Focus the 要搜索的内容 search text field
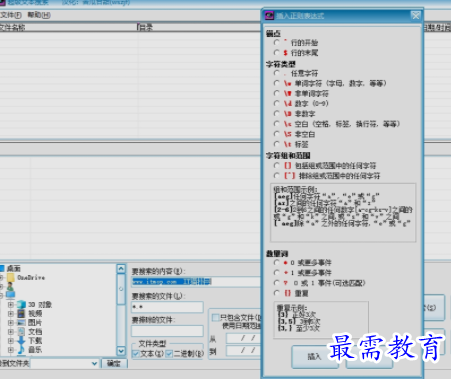This screenshot has width=451, height=379. click(196, 282)
